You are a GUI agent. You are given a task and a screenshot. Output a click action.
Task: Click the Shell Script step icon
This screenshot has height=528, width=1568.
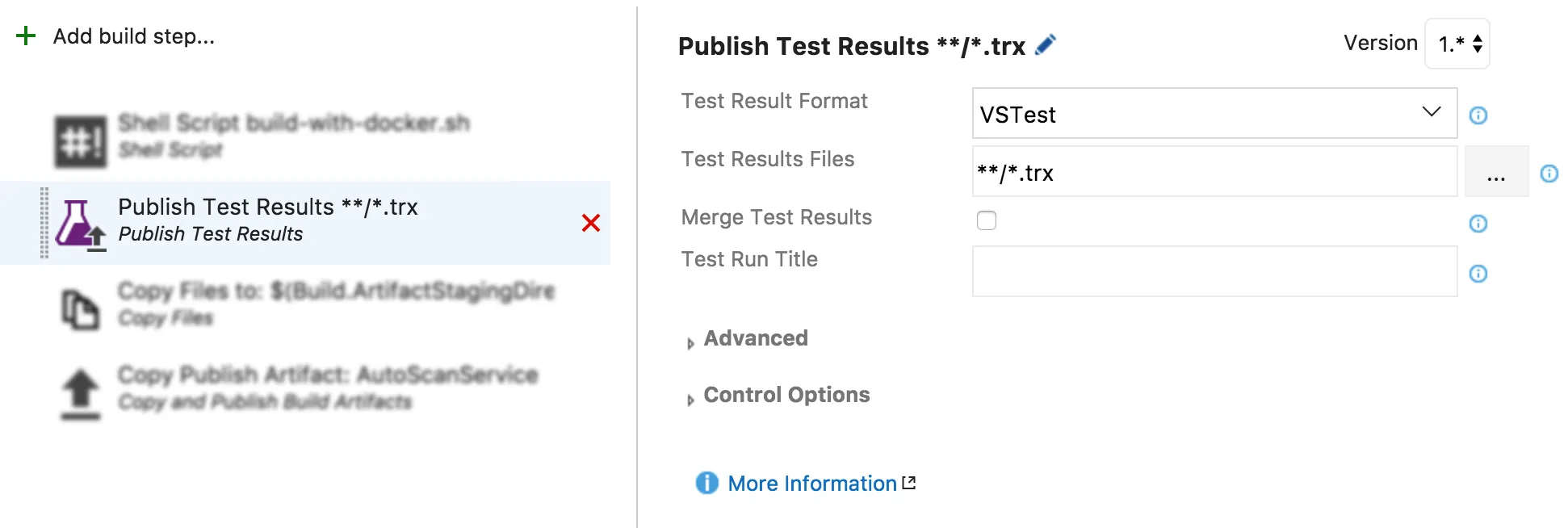80,141
